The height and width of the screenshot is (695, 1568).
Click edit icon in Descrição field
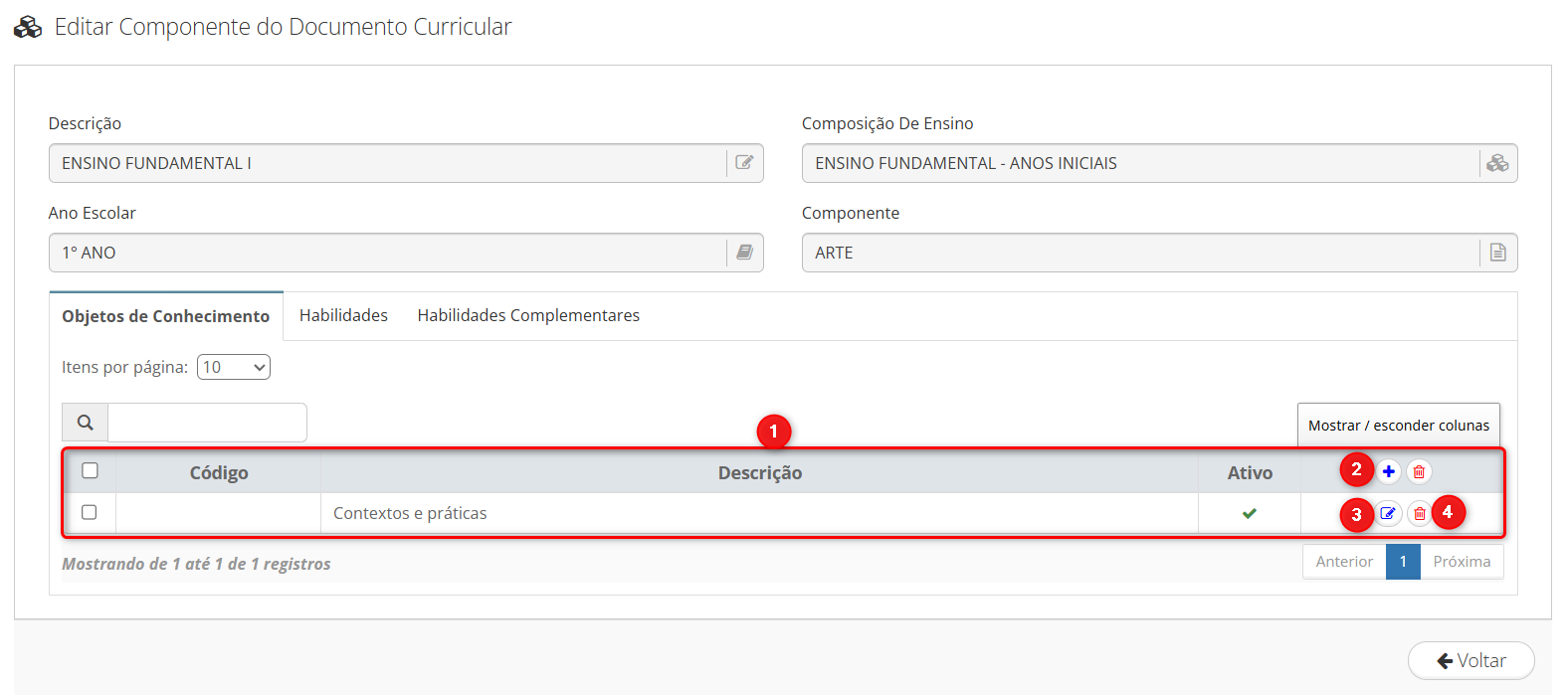pos(744,163)
